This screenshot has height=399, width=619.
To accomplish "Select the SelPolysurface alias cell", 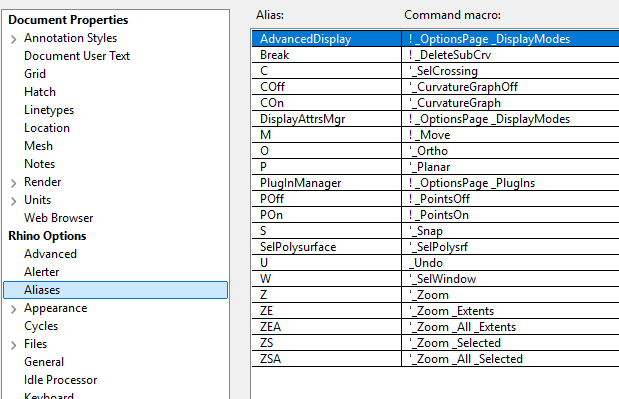I will tap(326, 247).
